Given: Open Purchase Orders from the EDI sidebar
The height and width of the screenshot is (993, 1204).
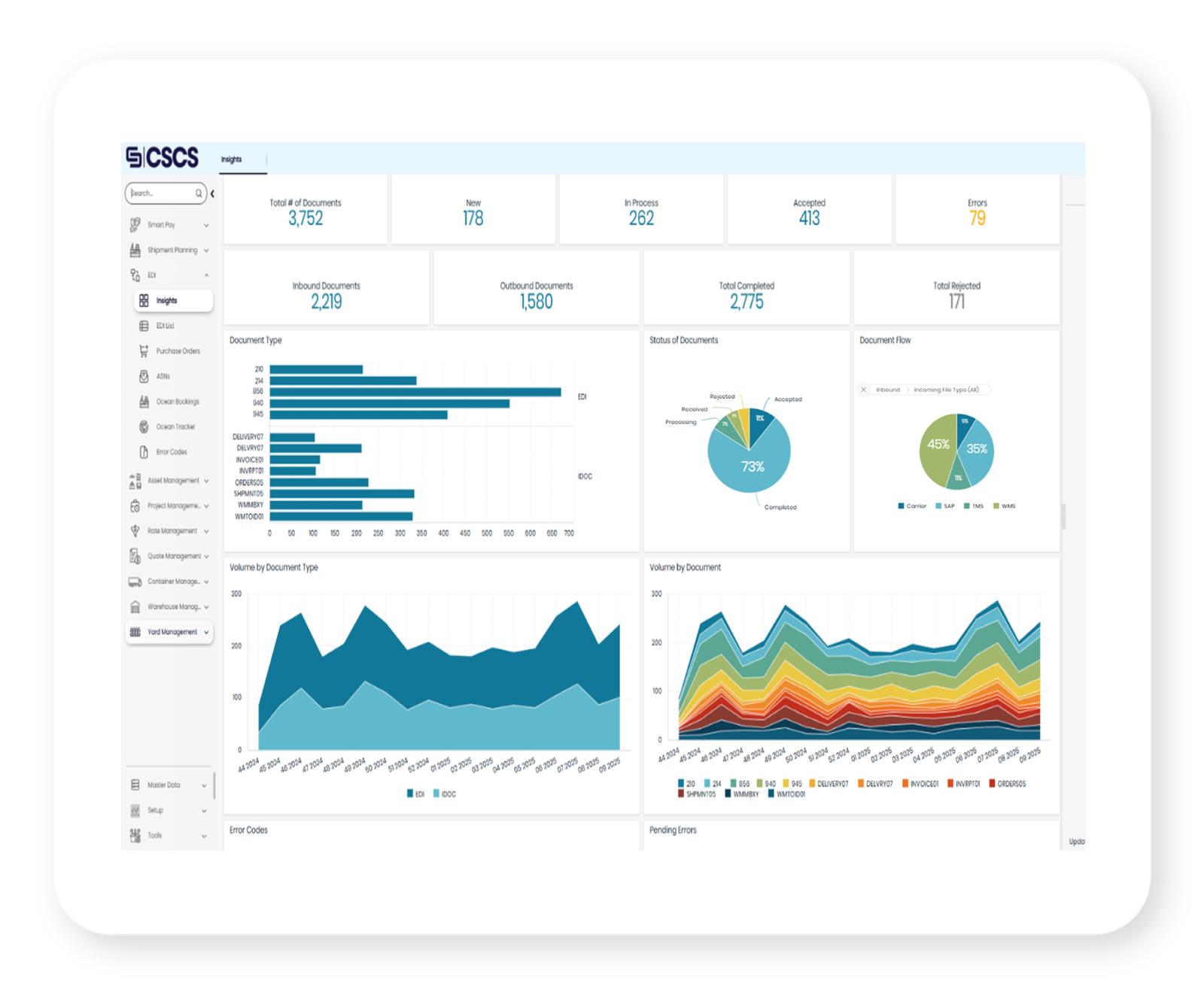Looking at the screenshot, I should [177, 351].
